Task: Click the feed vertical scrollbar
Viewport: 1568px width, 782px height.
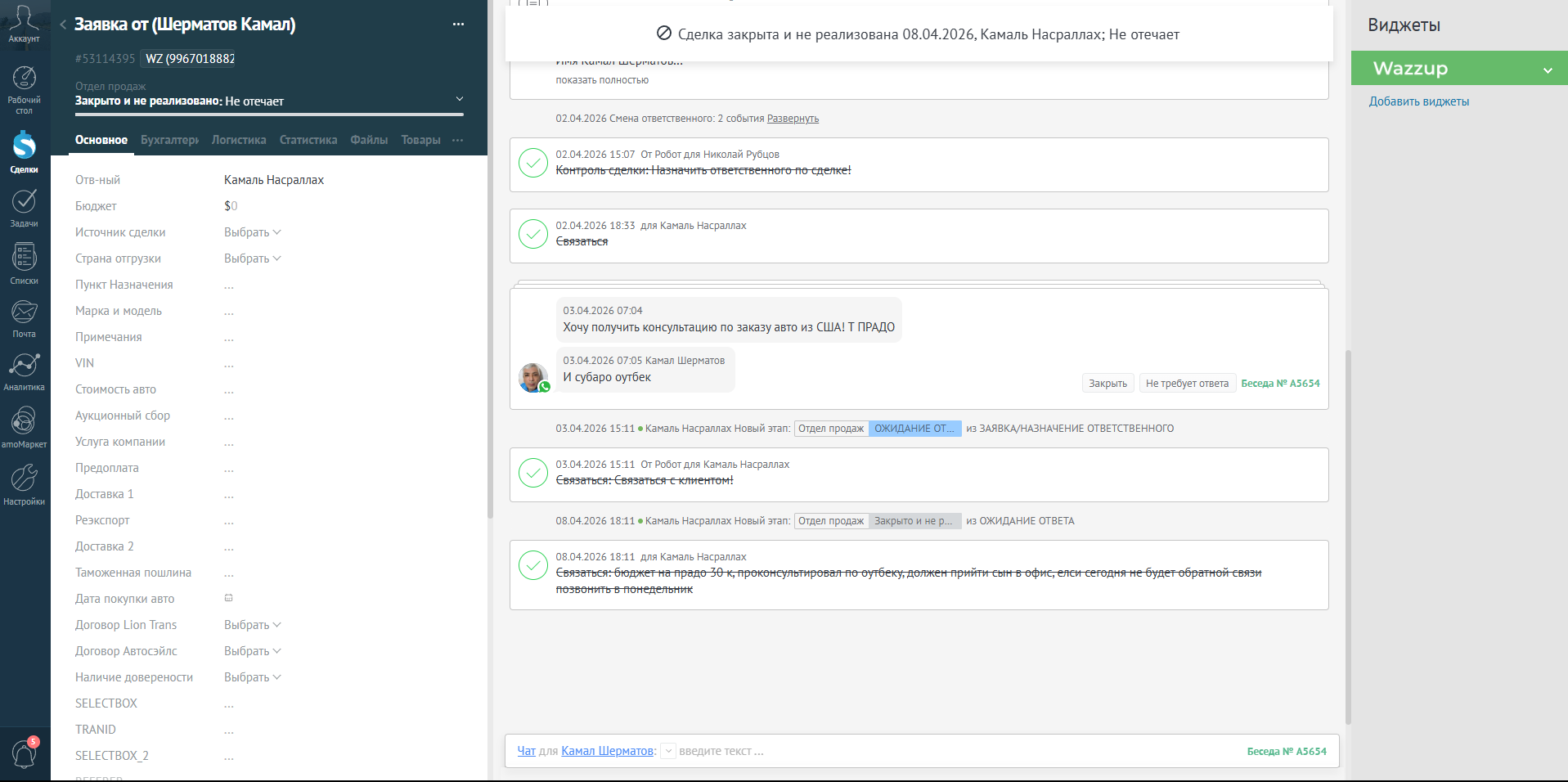Action: (1348, 537)
